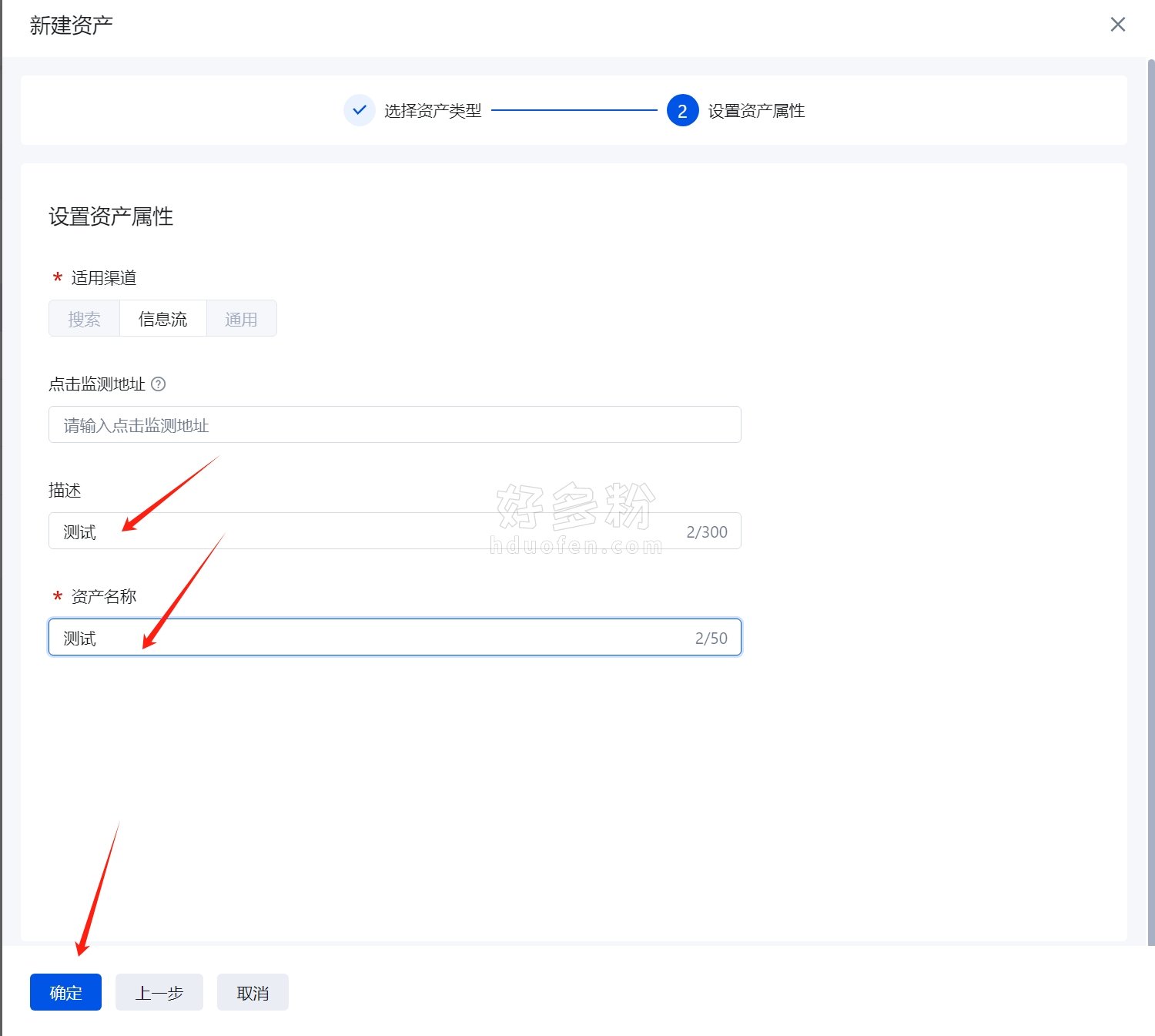The height and width of the screenshot is (1036, 1155).
Task: Click the step 2 number circle
Action: tap(682, 111)
